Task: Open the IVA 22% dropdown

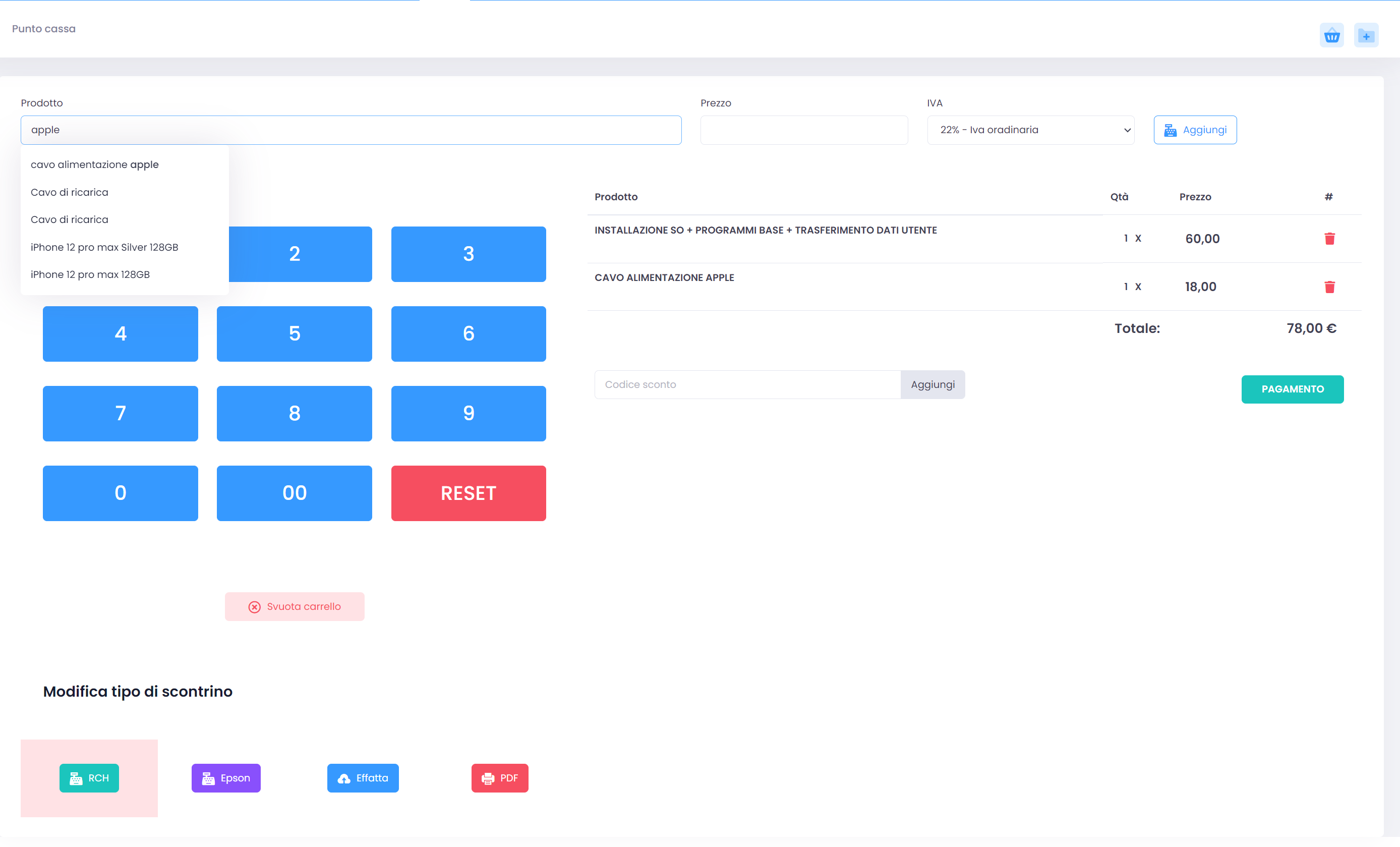Action: point(1030,130)
